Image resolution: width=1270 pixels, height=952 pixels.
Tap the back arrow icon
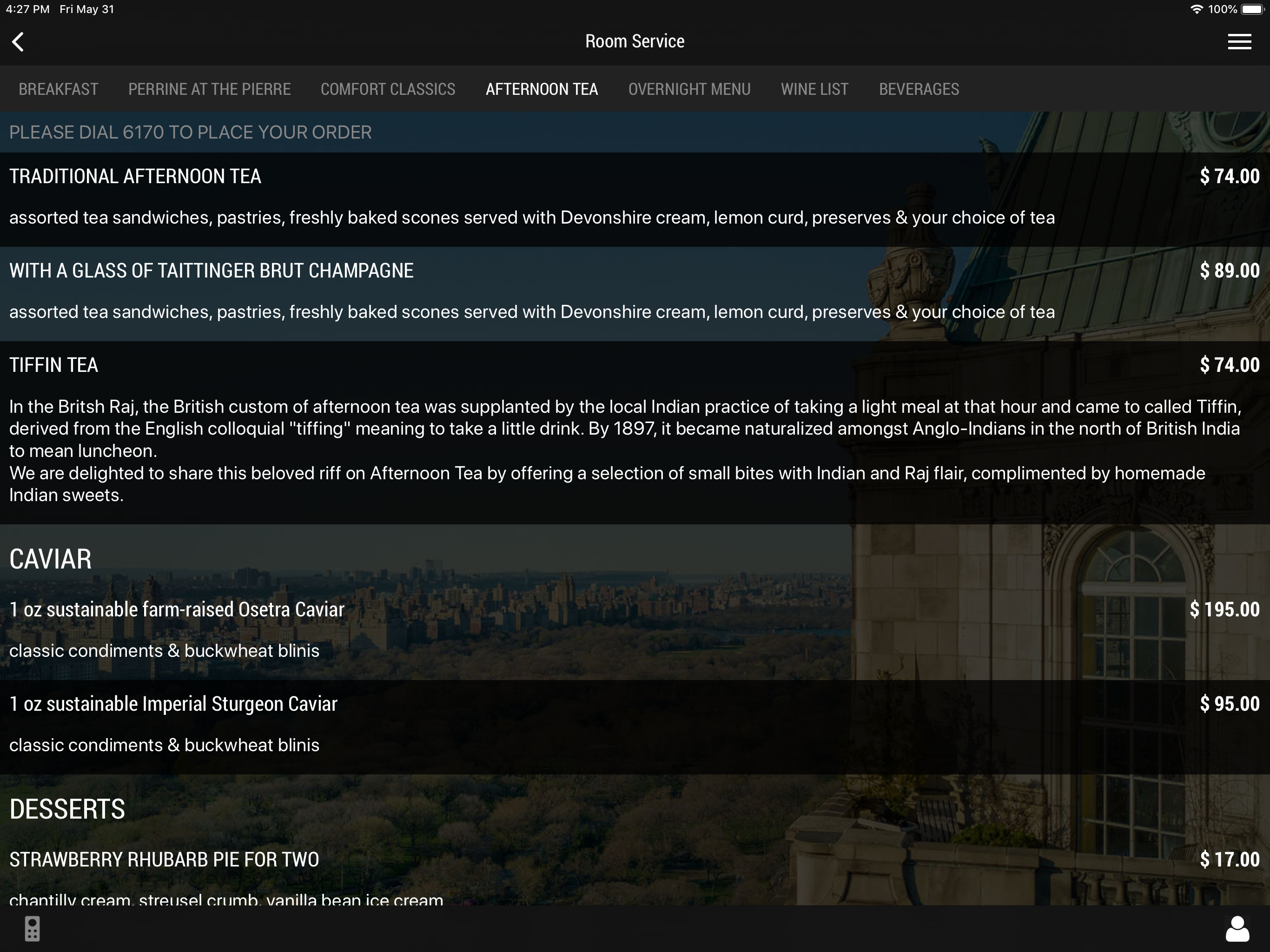[x=19, y=41]
